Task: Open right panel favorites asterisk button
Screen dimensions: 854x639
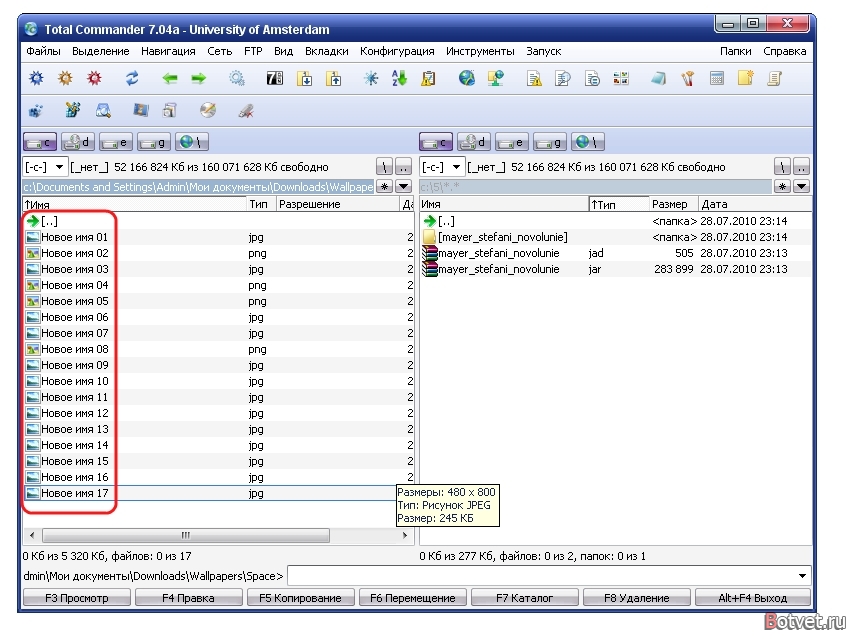Action: point(782,186)
